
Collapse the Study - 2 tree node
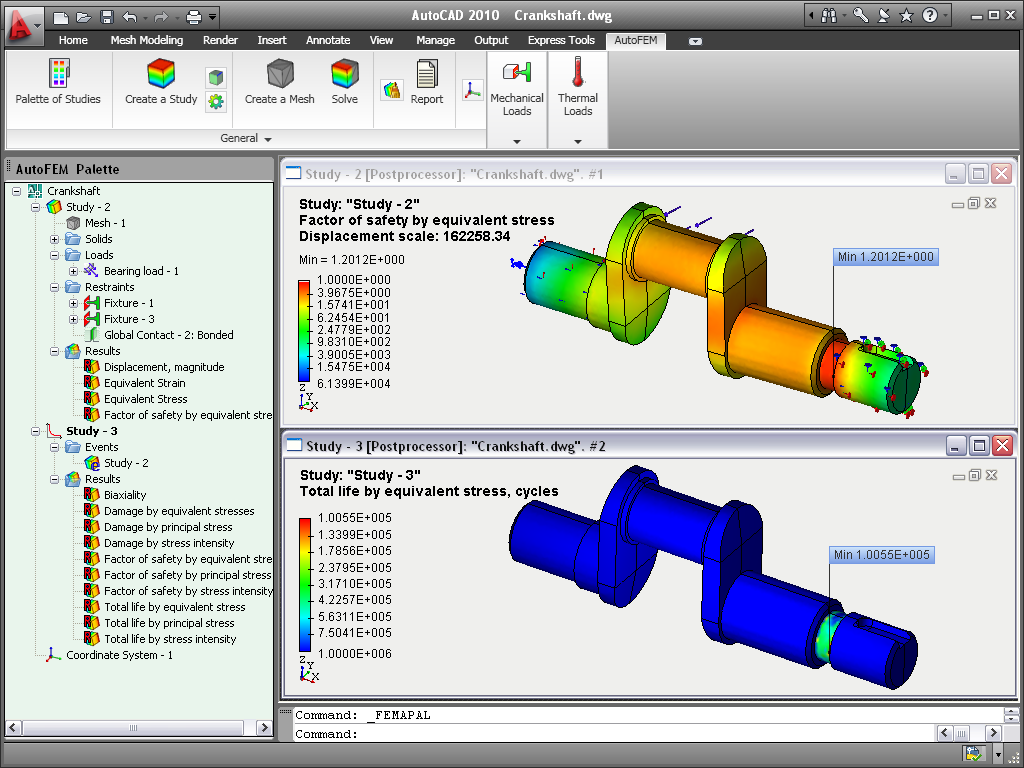point(36,207)
